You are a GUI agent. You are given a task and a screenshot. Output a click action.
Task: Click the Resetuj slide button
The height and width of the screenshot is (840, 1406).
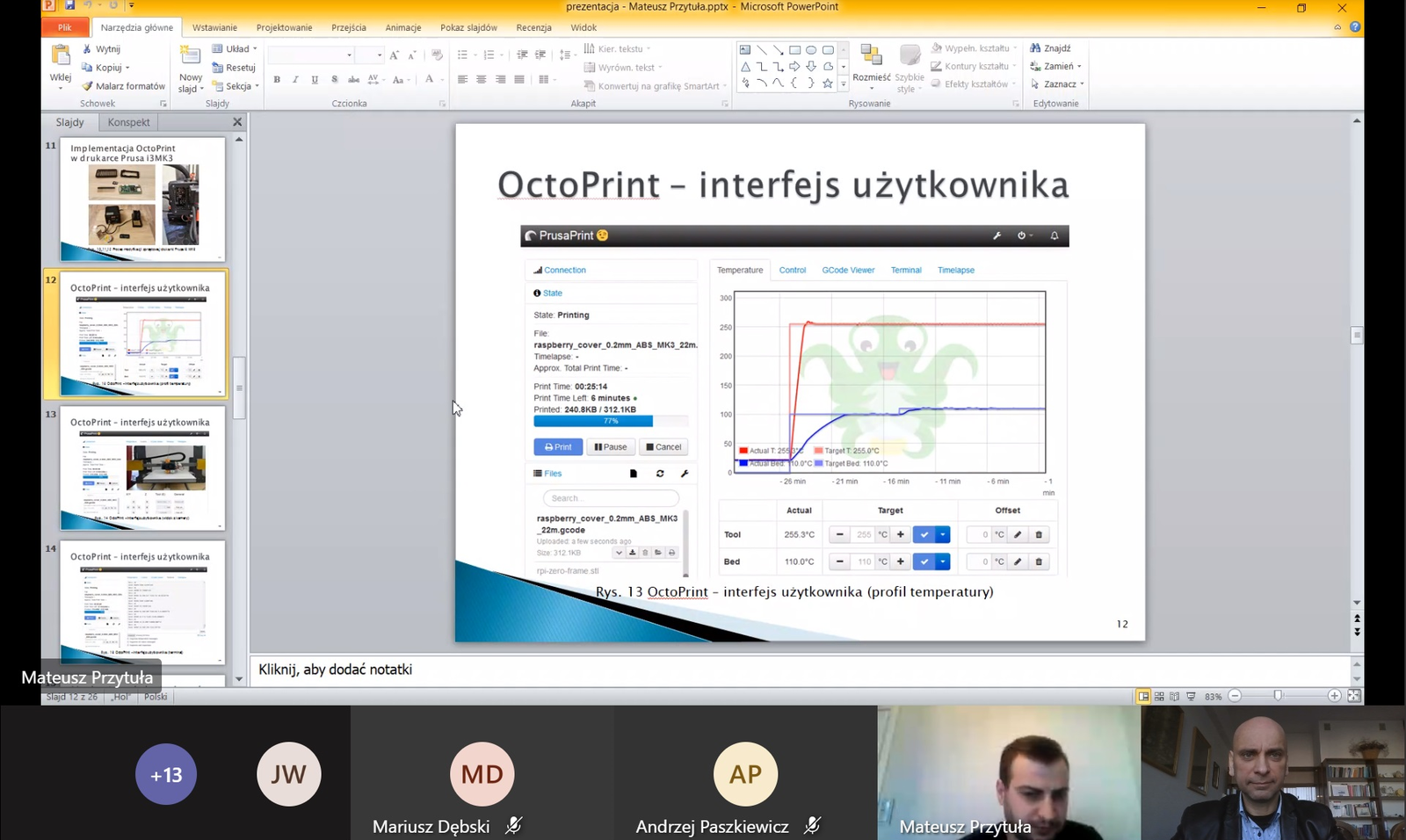pos(234,68)
